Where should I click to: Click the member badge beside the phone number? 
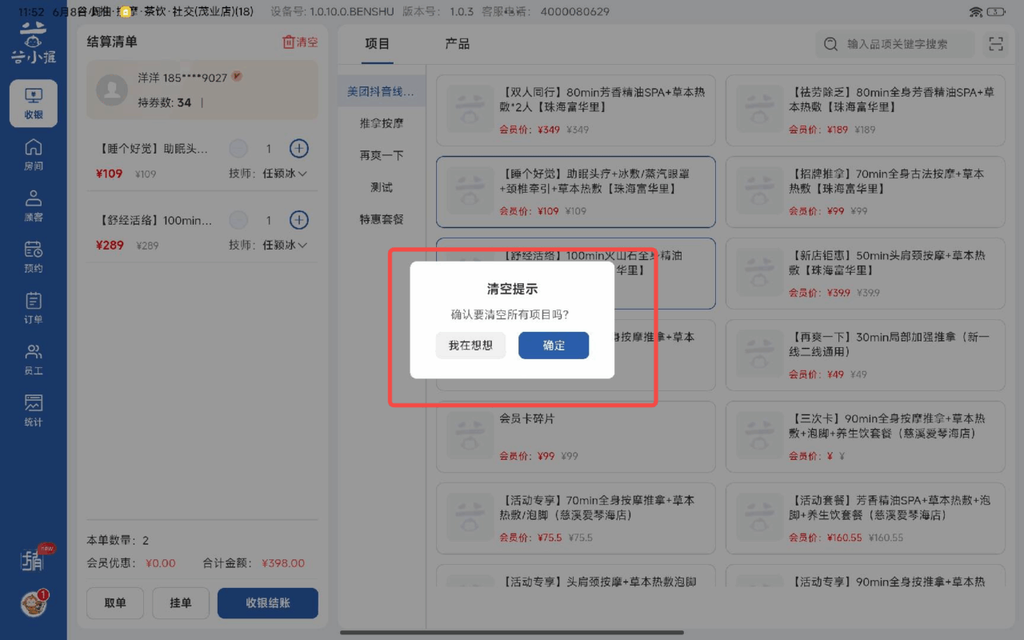coord(236,76)
